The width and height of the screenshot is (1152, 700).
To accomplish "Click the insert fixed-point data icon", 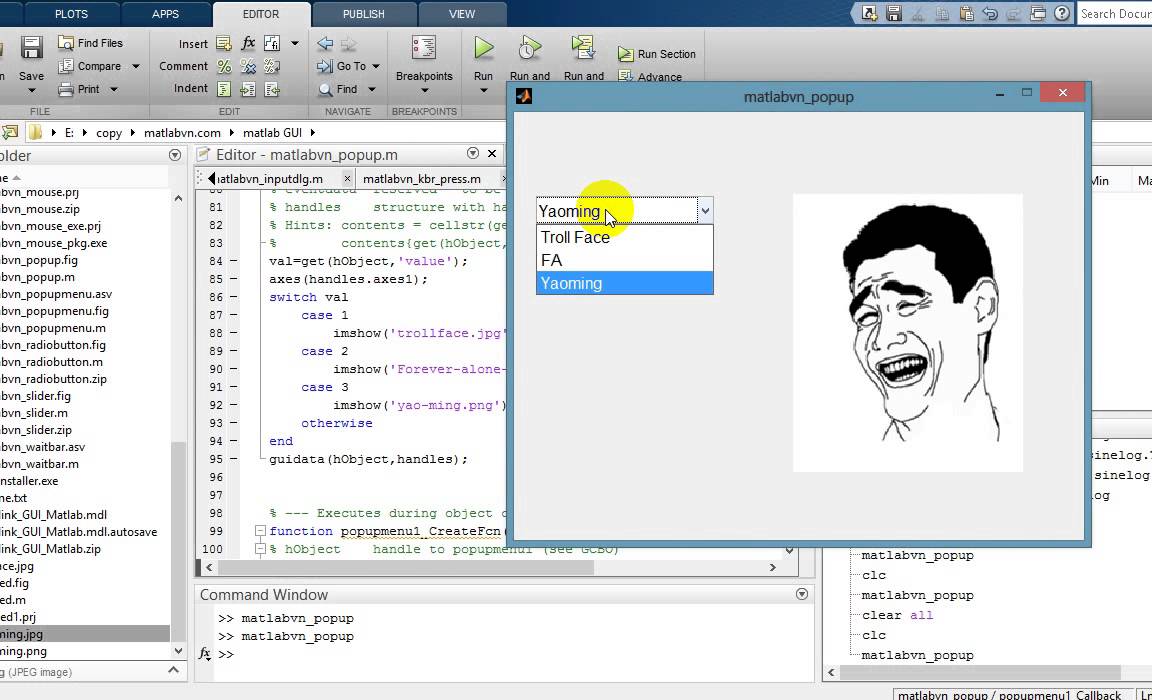I will pos(272,43).
